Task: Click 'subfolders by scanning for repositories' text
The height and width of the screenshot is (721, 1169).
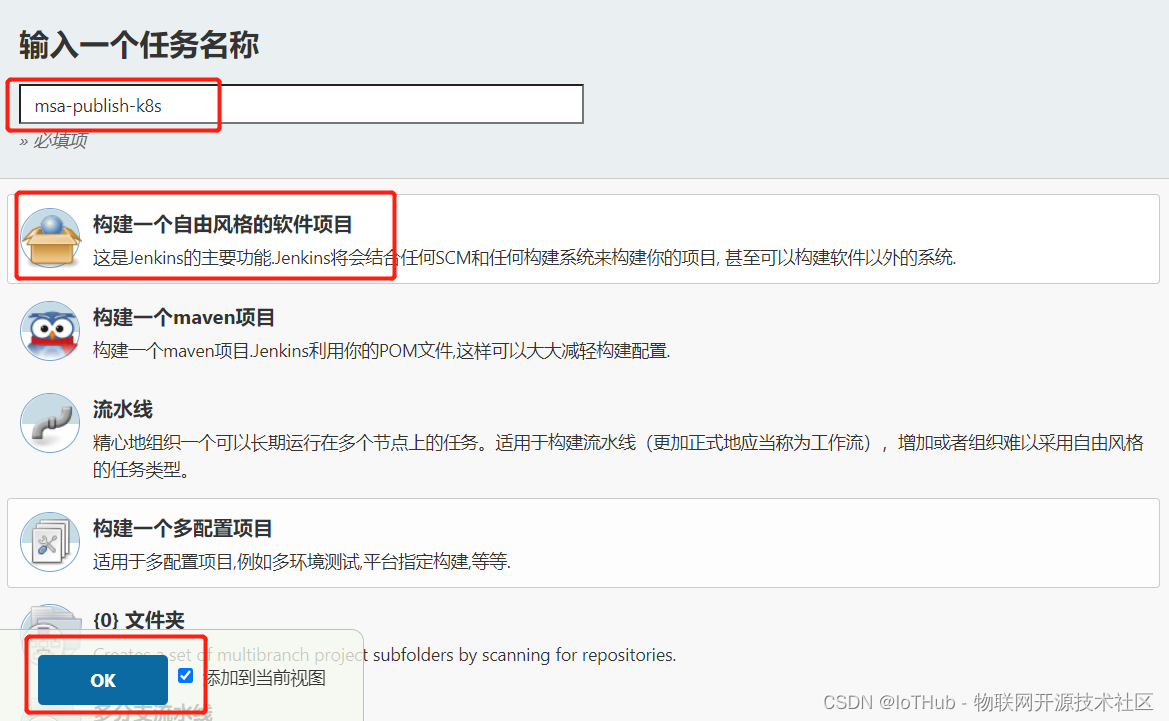Action: point(524,655)
